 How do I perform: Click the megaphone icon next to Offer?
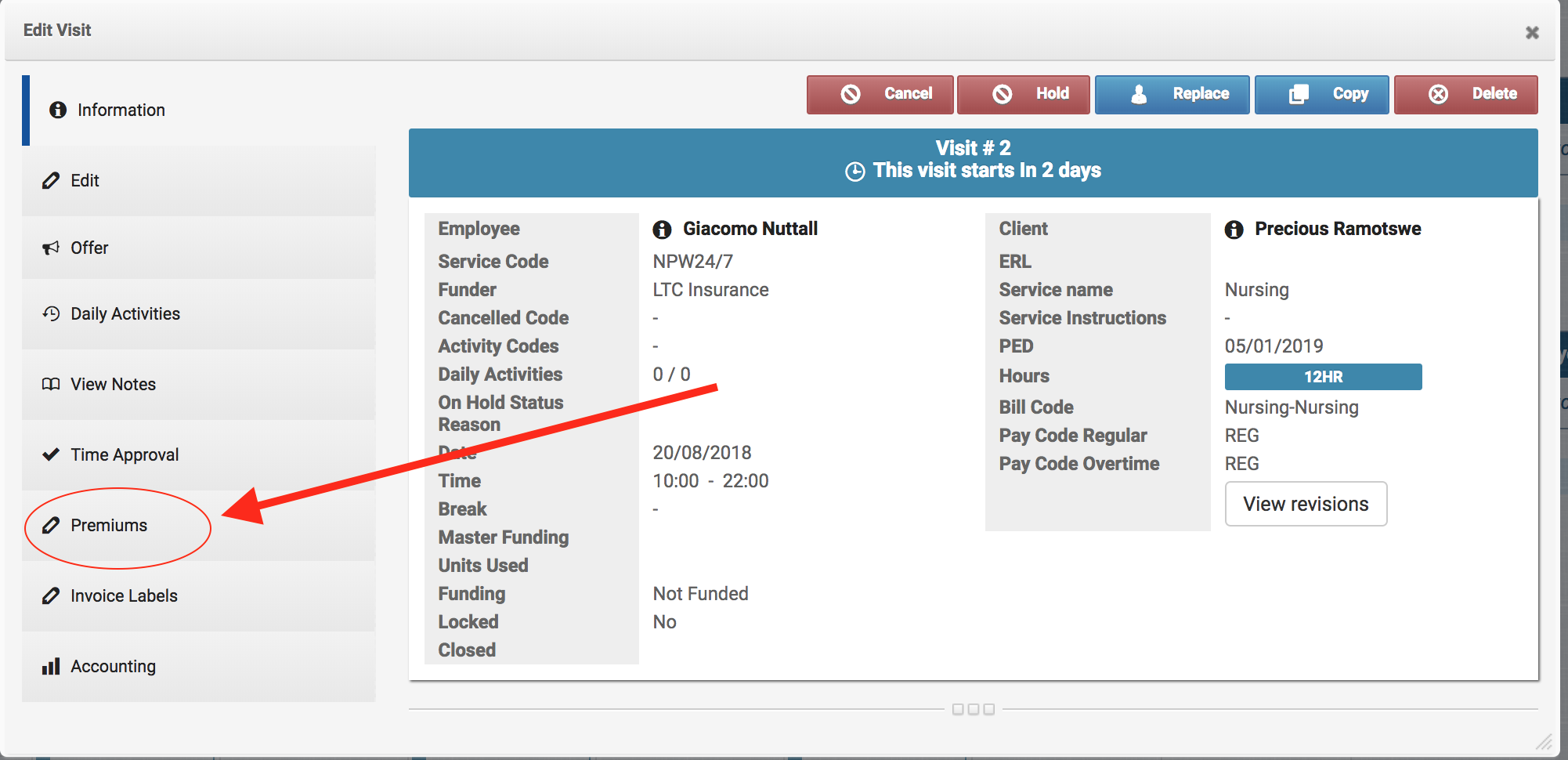pos(51,248)
